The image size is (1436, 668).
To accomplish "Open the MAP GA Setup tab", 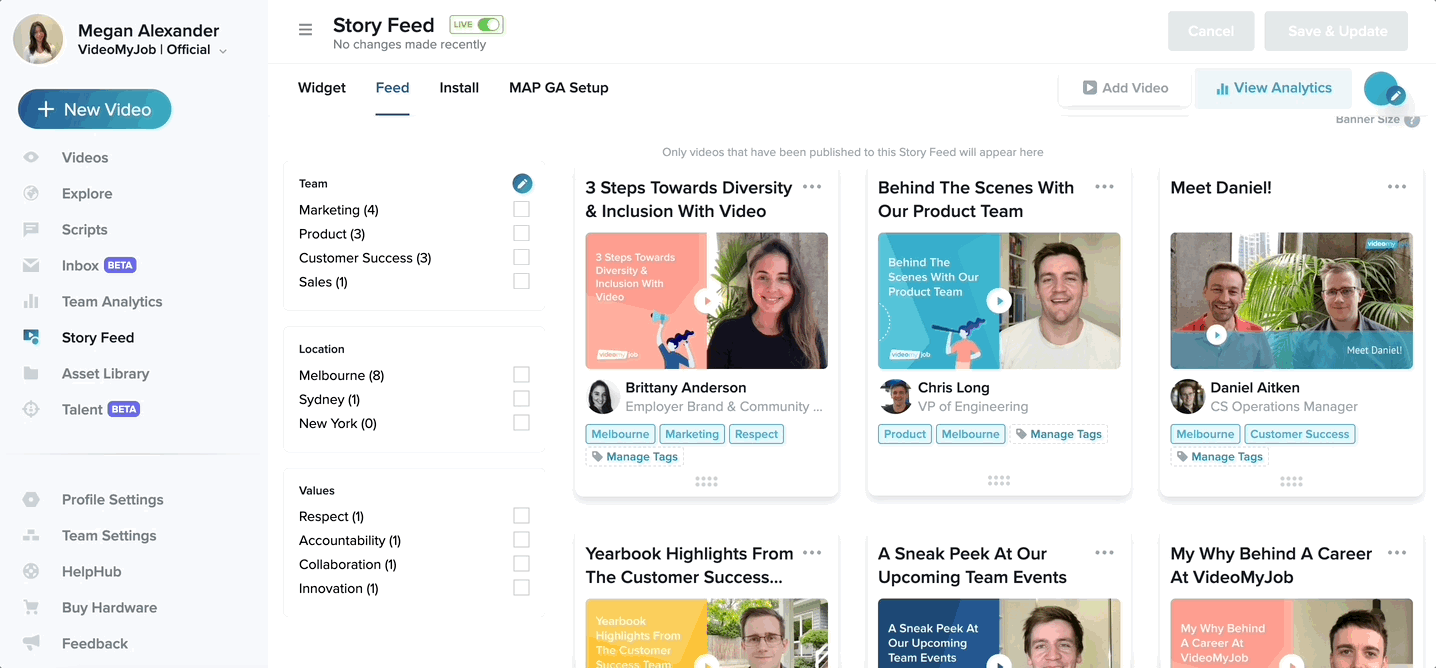I will [x=559, y=88].
